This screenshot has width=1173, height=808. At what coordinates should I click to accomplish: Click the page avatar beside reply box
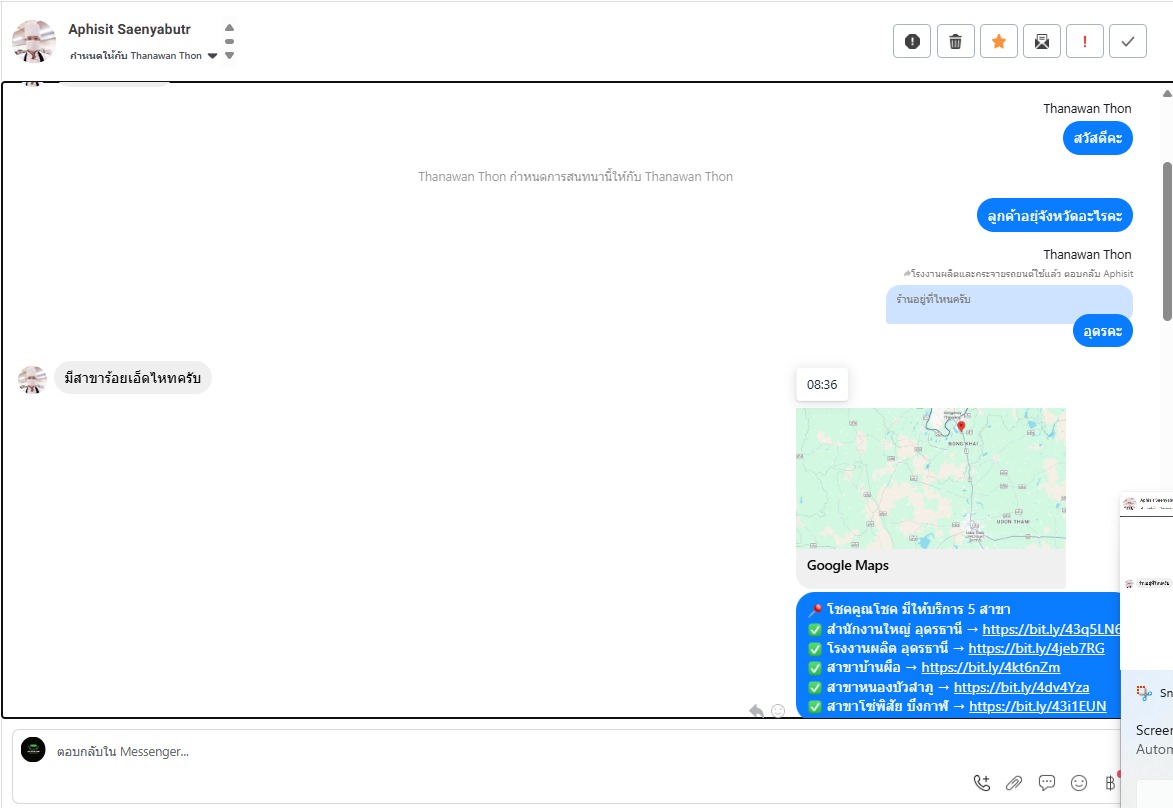[x=33, y=750]
